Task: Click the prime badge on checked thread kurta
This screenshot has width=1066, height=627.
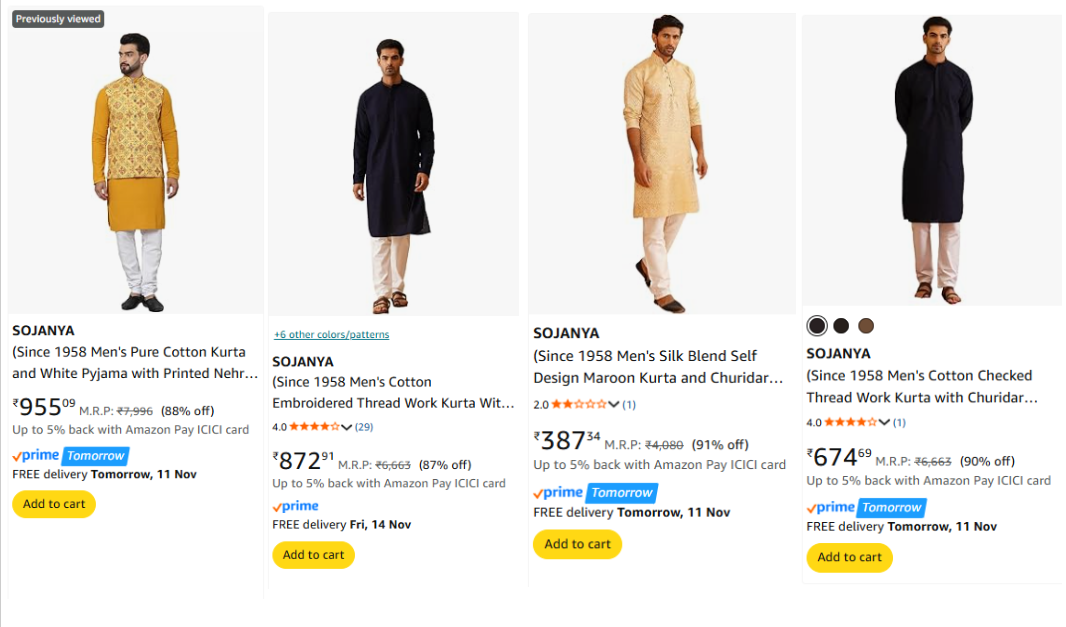Action: (864, 508)
